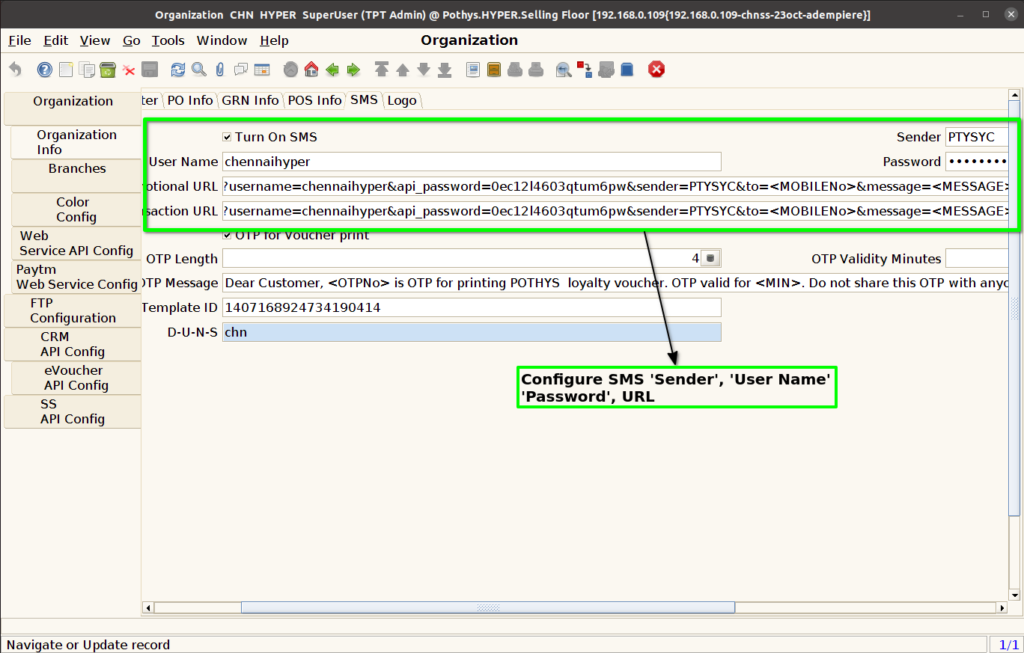This screenshot has width=1024, height=653.
Task: Jump to last record icon
Action: pos(444,69)
